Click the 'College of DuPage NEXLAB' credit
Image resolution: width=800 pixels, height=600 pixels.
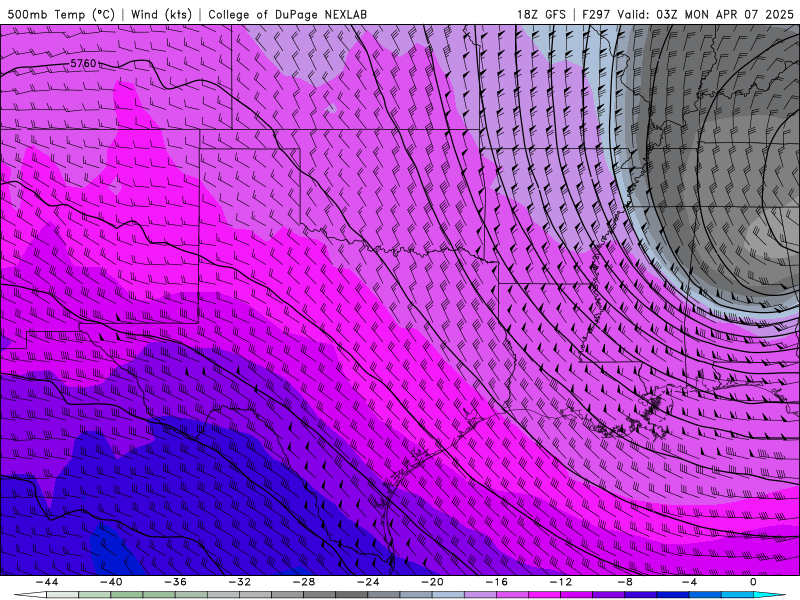click(287, 14)
